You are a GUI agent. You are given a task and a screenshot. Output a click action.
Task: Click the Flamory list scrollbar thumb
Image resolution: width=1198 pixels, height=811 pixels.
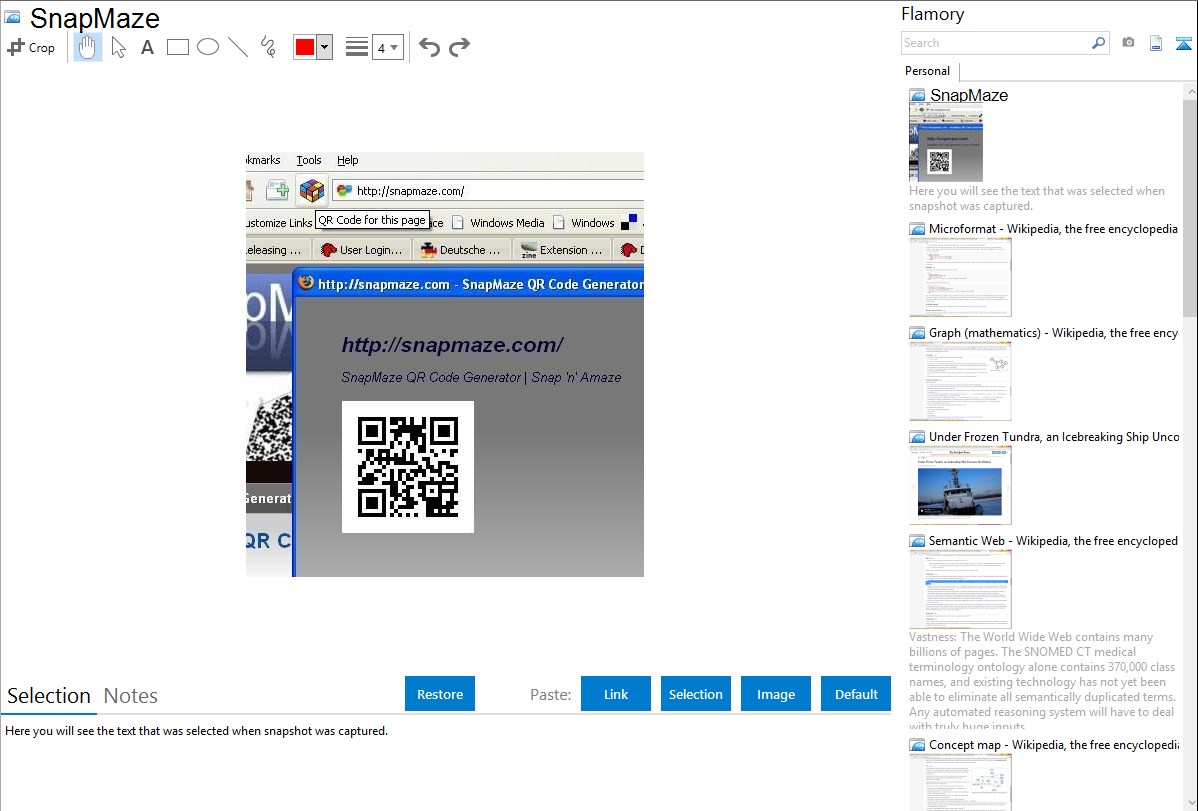tap(1190, 207)
